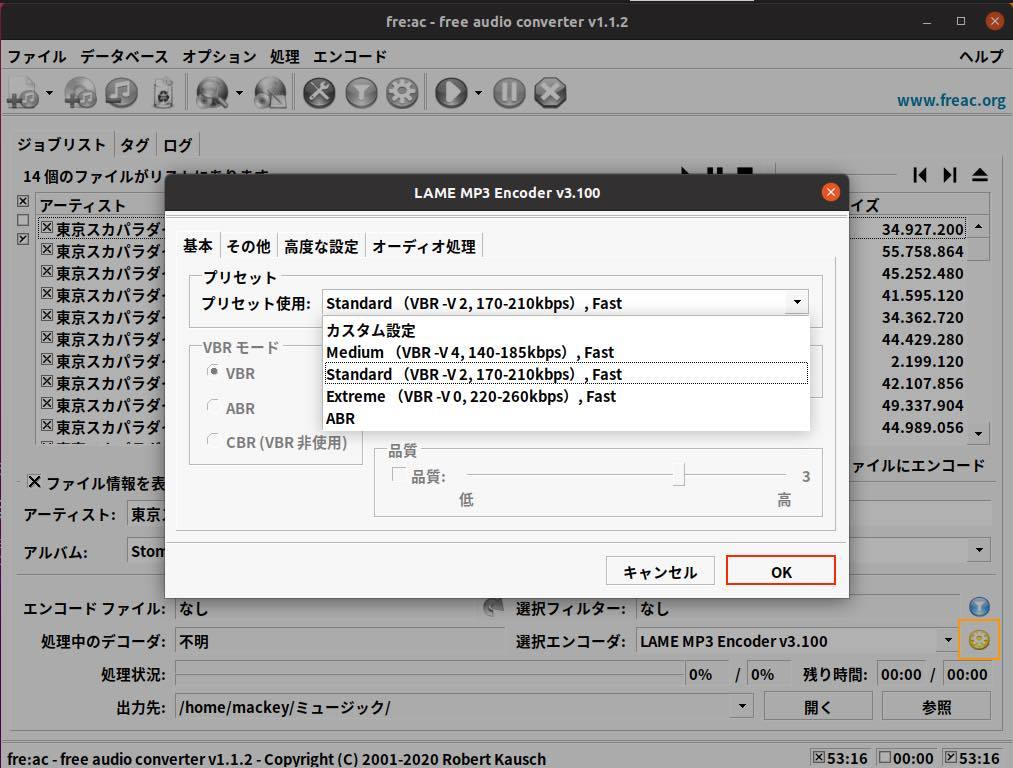Click the toggle selection icon beside joblist
This screenshot has height=768, width=1013.
23,238
